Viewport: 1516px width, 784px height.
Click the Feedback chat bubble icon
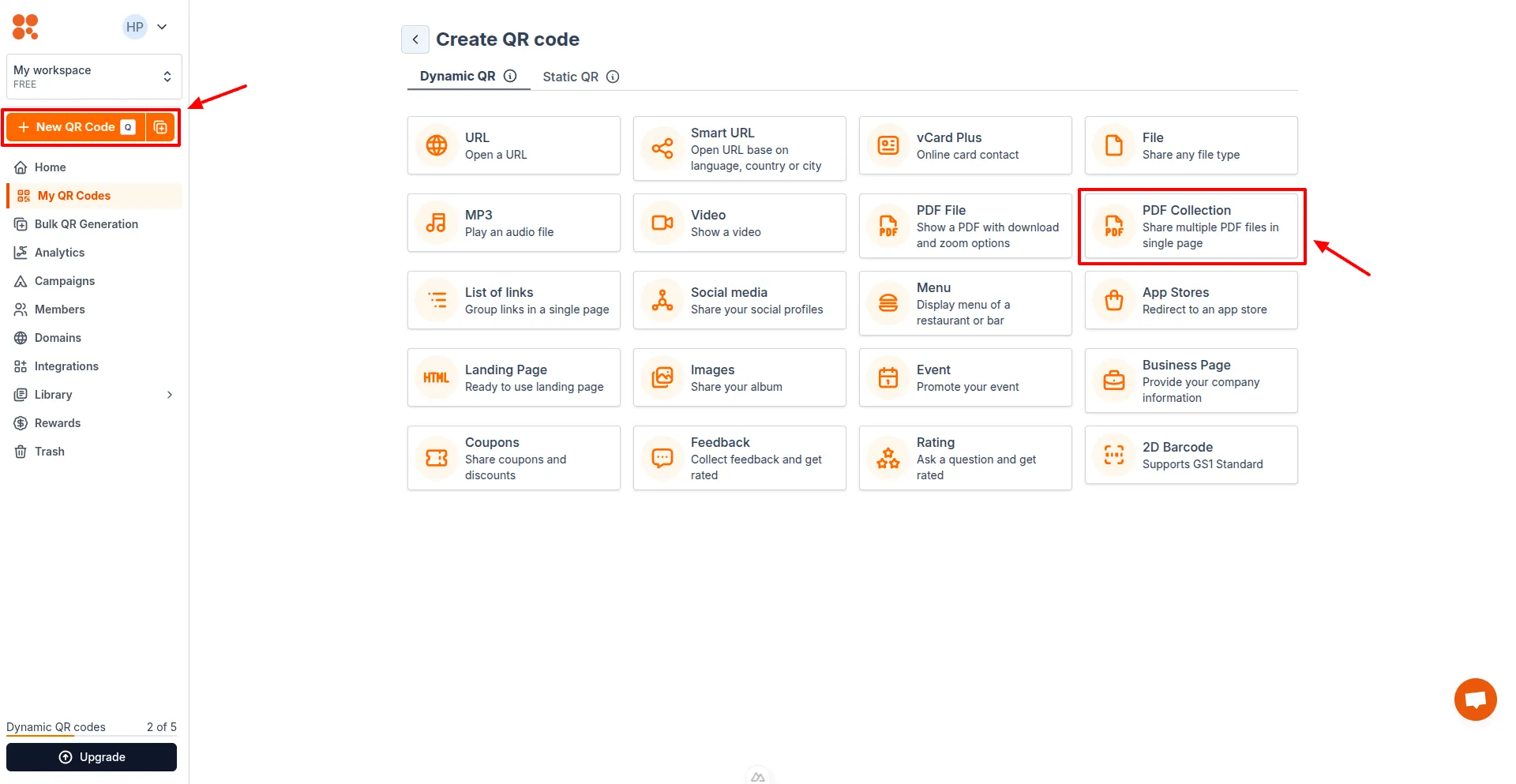pos(662,458)
